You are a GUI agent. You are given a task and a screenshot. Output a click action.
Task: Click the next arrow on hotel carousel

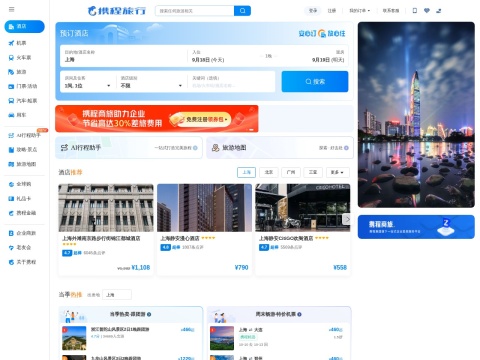(347, 219)
